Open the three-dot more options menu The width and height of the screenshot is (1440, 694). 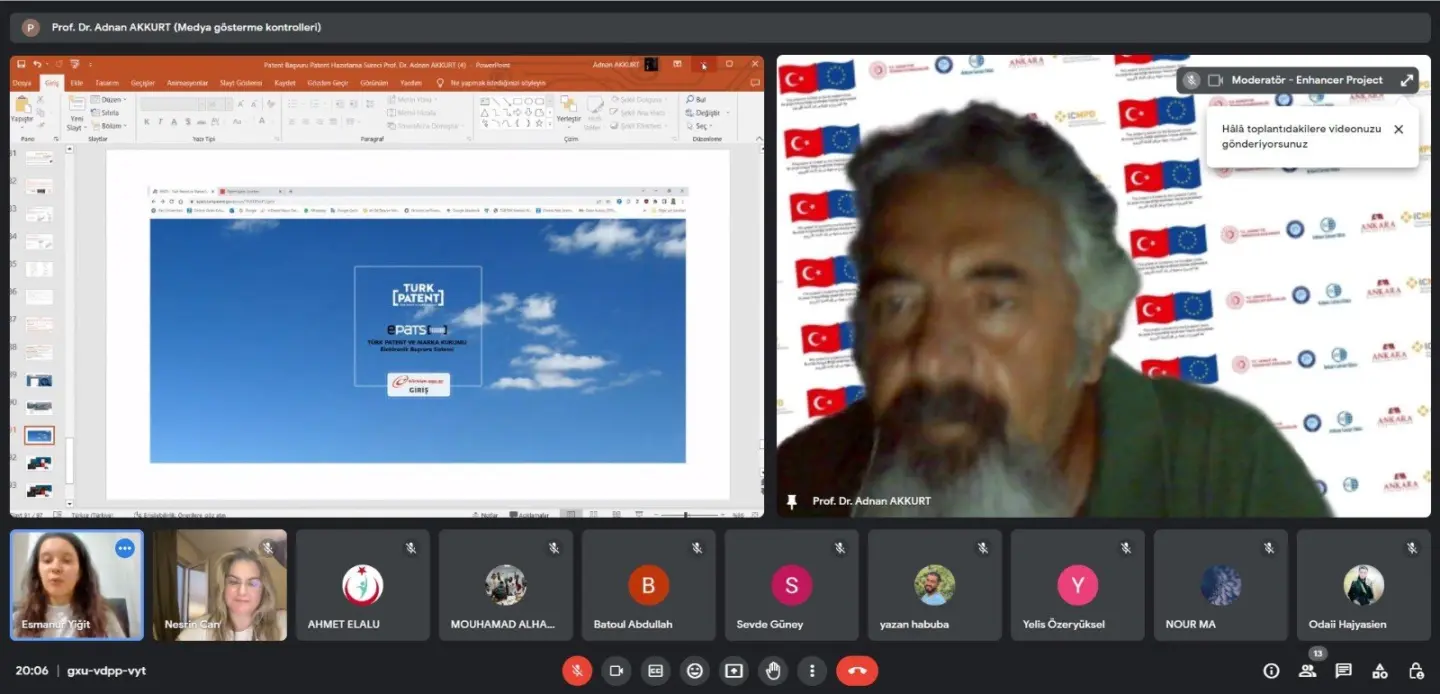click(x=813, y=670)
